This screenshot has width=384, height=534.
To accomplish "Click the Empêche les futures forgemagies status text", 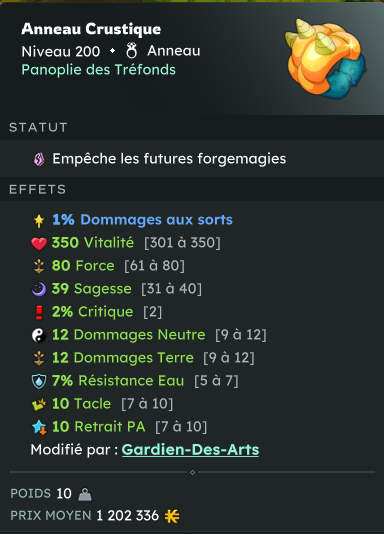I will click(x=169, y=159).
